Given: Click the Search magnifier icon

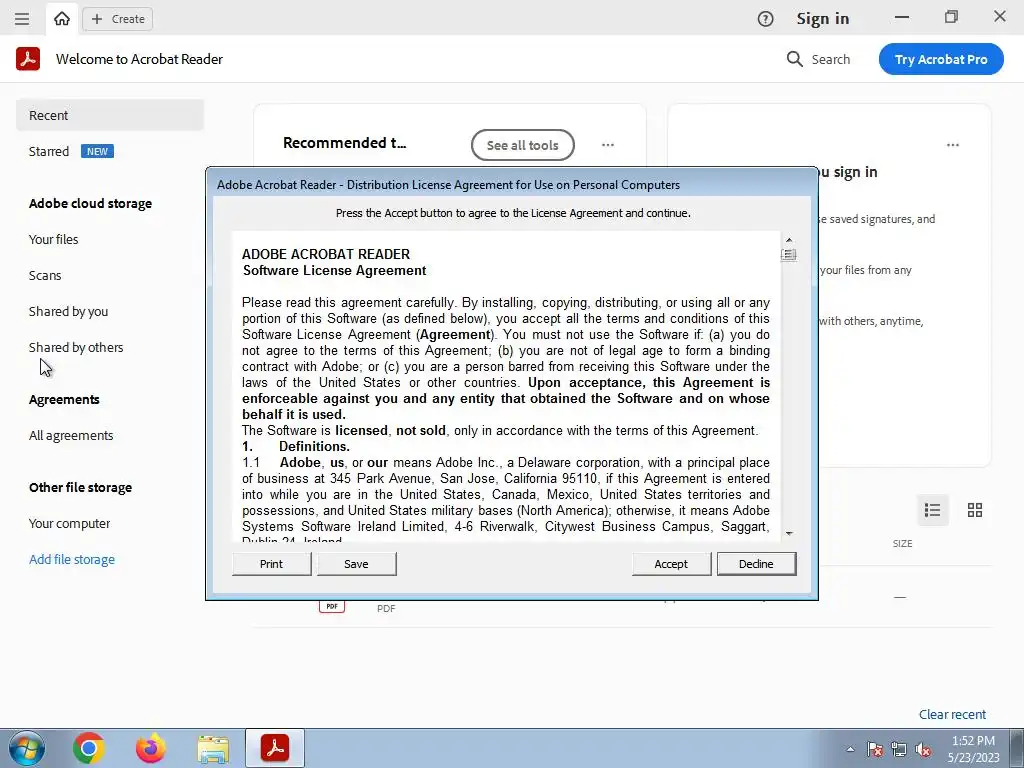Looking at the screenshot, I should [x=794, y=59].
